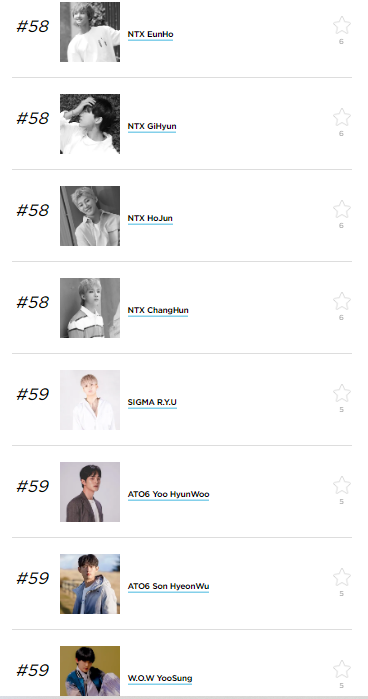The height and width of the screenshot is (699, 368).
Task: Open the NTX EunHo profile link
Action: click(150, 34)
